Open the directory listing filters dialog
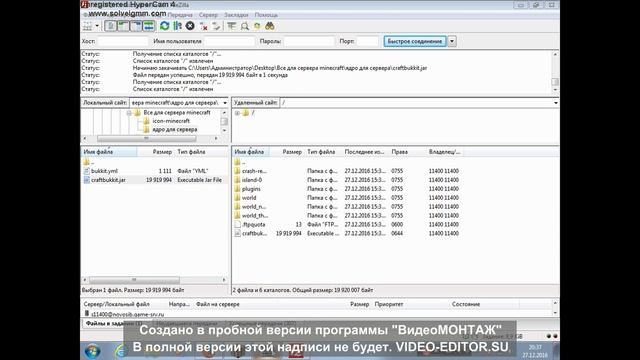The image size is (640, 360). [x=231, y=26]
